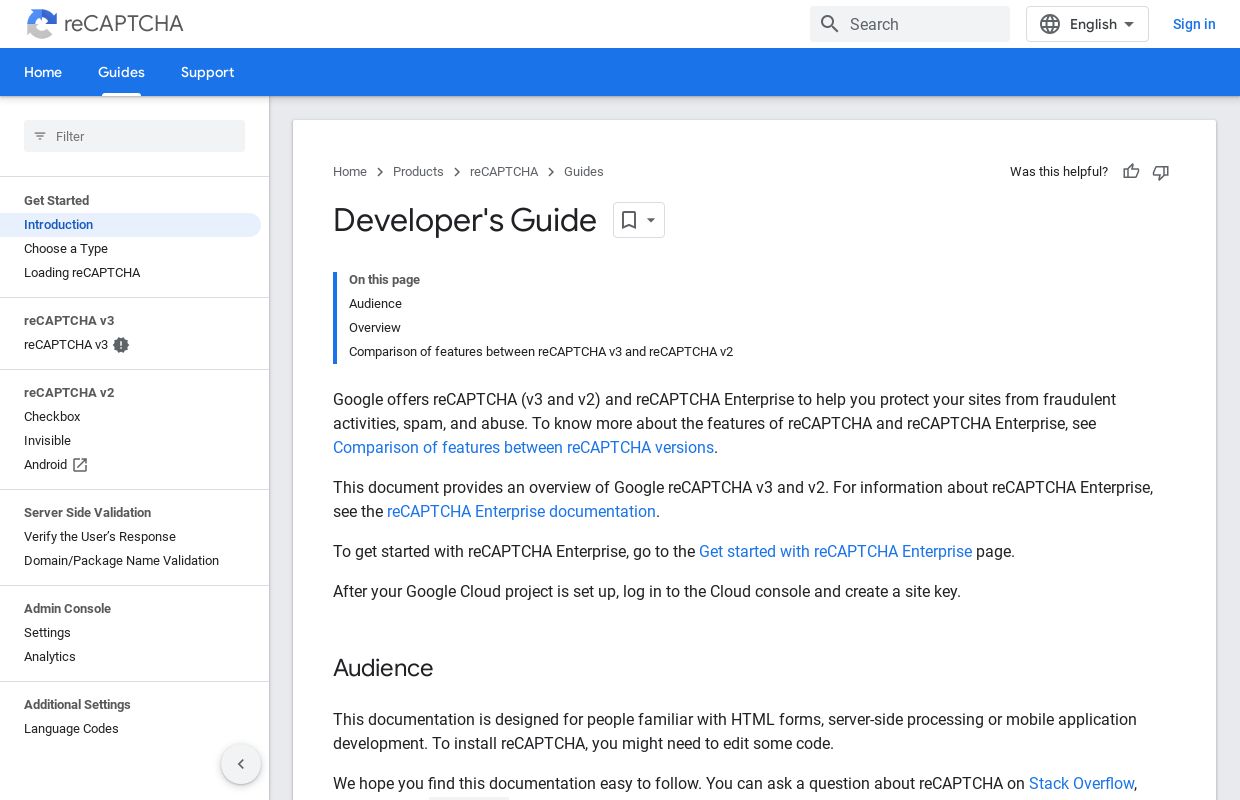Screen dimensions: 1240x800
Task: Open the Home tab in blue bar
Action: [x=43, y=72]
